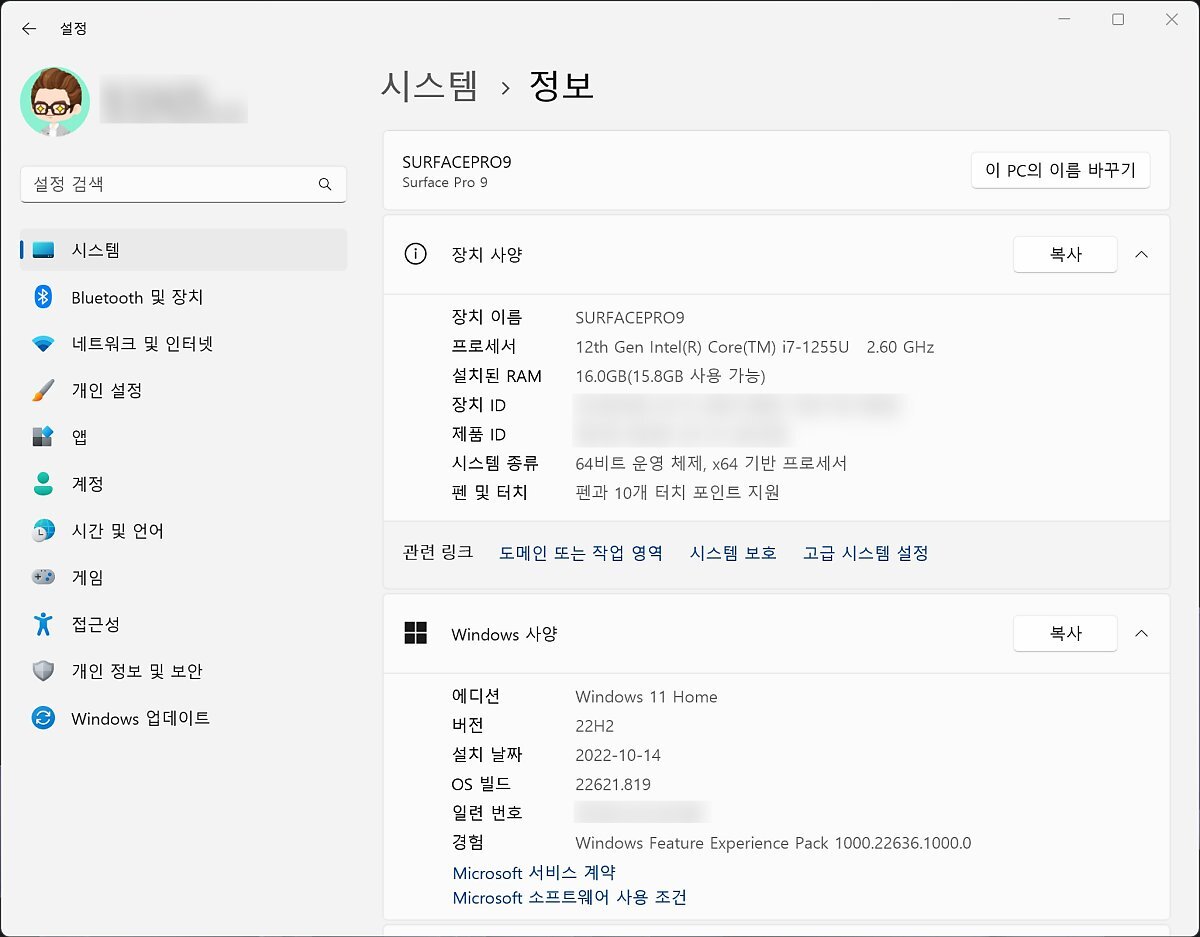Click the back arrow icon

pos(29,29)
